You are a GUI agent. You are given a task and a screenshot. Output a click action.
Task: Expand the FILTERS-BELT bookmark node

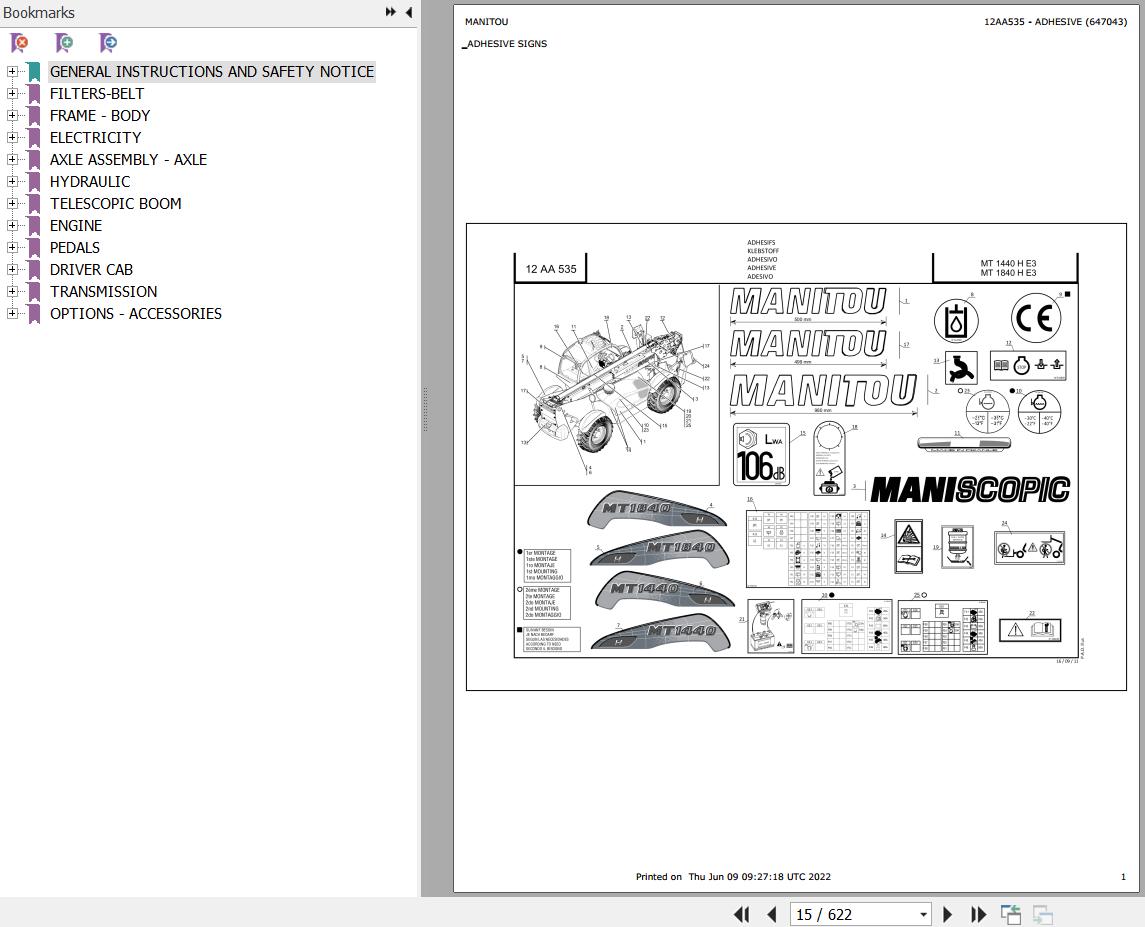12,94
